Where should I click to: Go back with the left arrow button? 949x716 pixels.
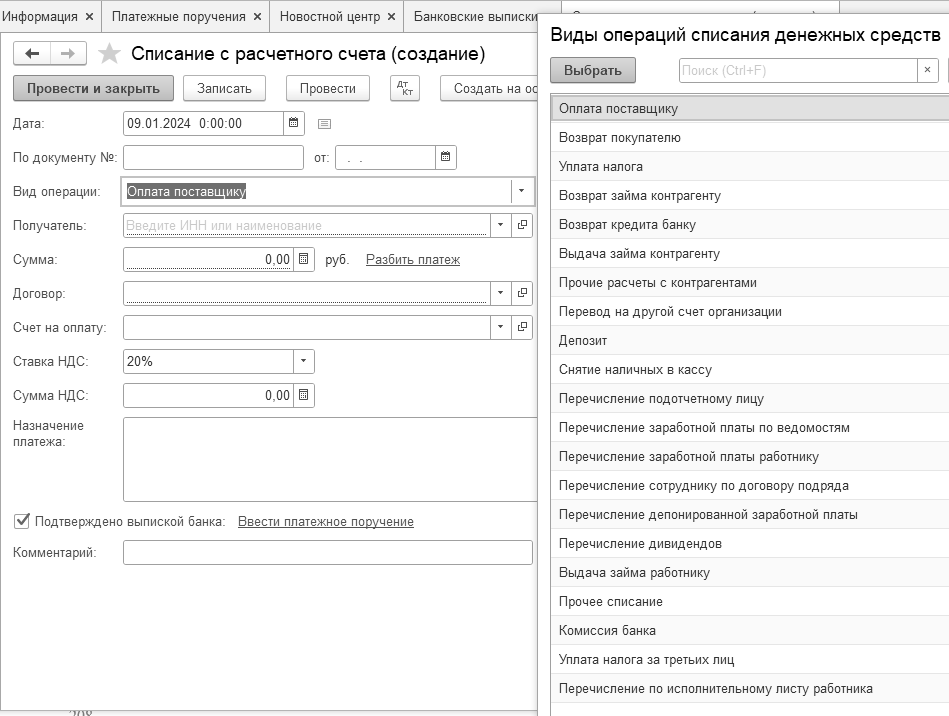coord(32,54)
